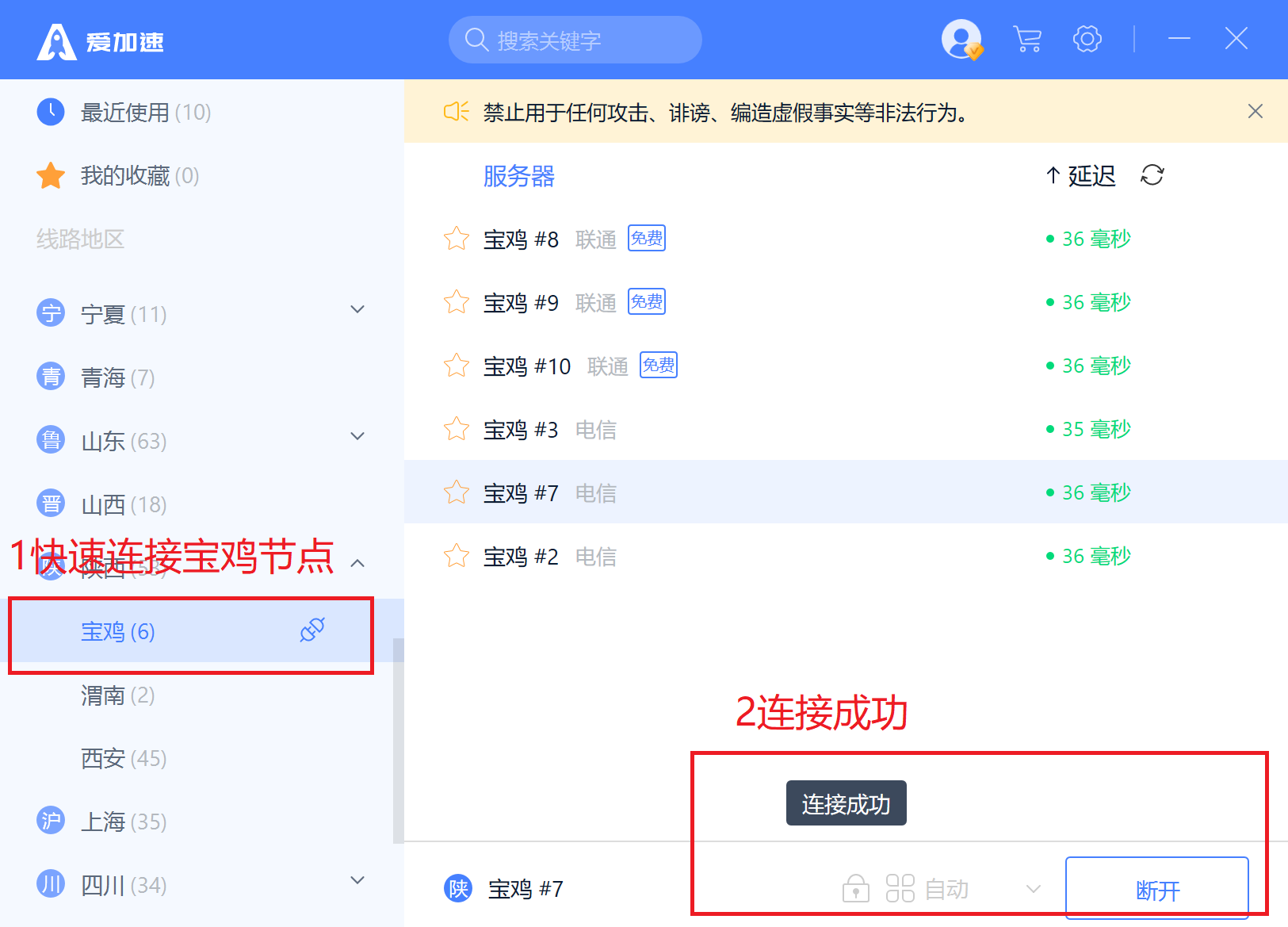The width and height of the screenshot is (1288, 927).
Task: Select server 宝鸡 #3 电信
Action: pyautogui.click(x=846, y=429)
